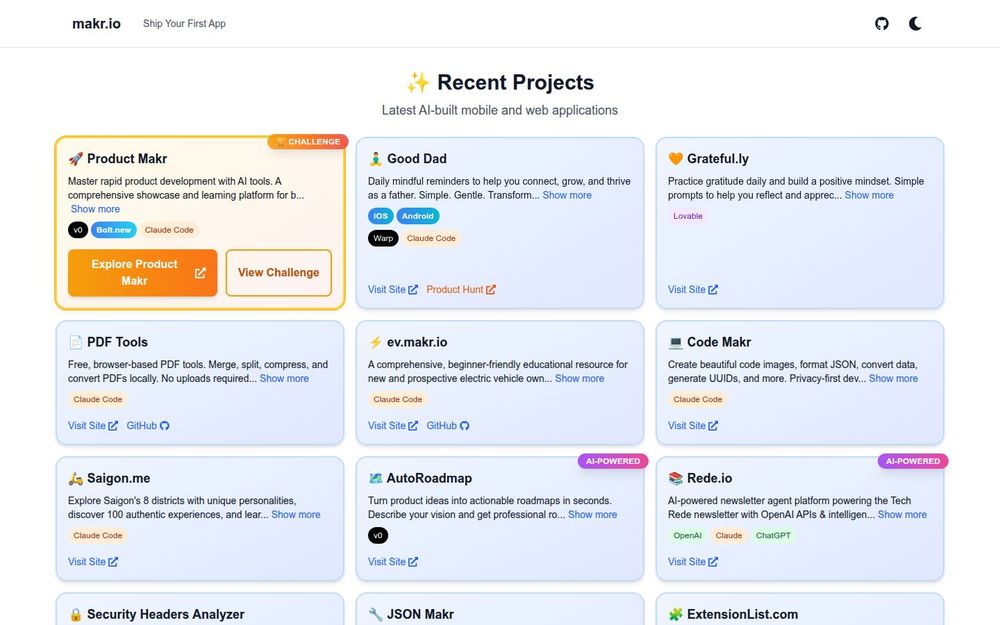Click Claude Code tag on Code Makr

[x=697, y=400]
